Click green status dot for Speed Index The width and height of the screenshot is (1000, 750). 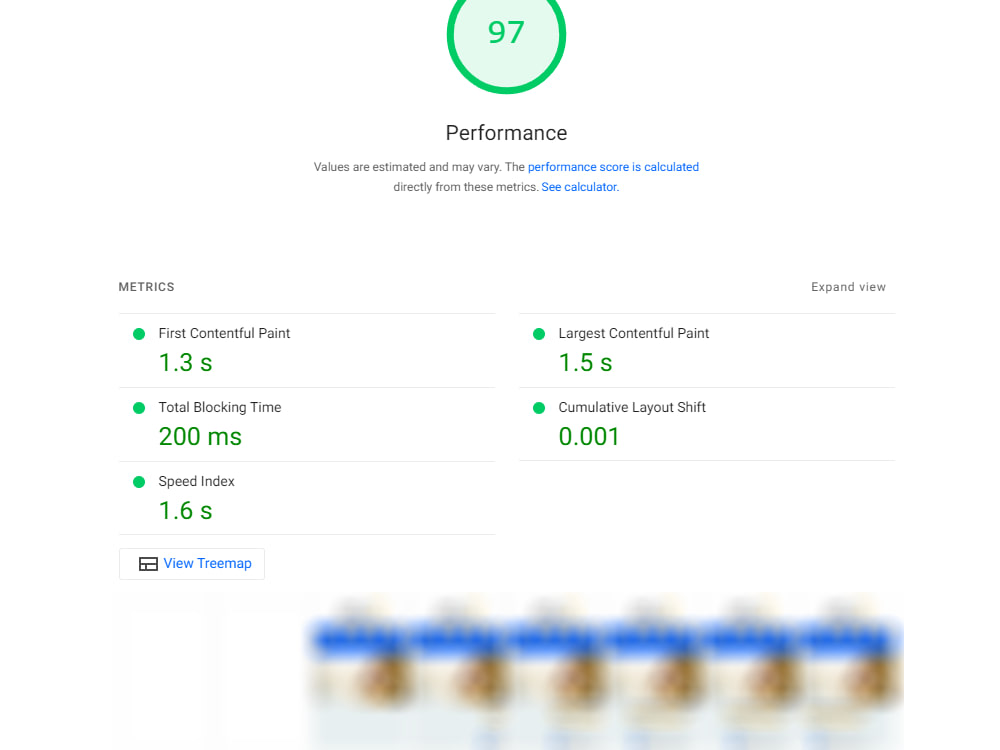(138, 482)
